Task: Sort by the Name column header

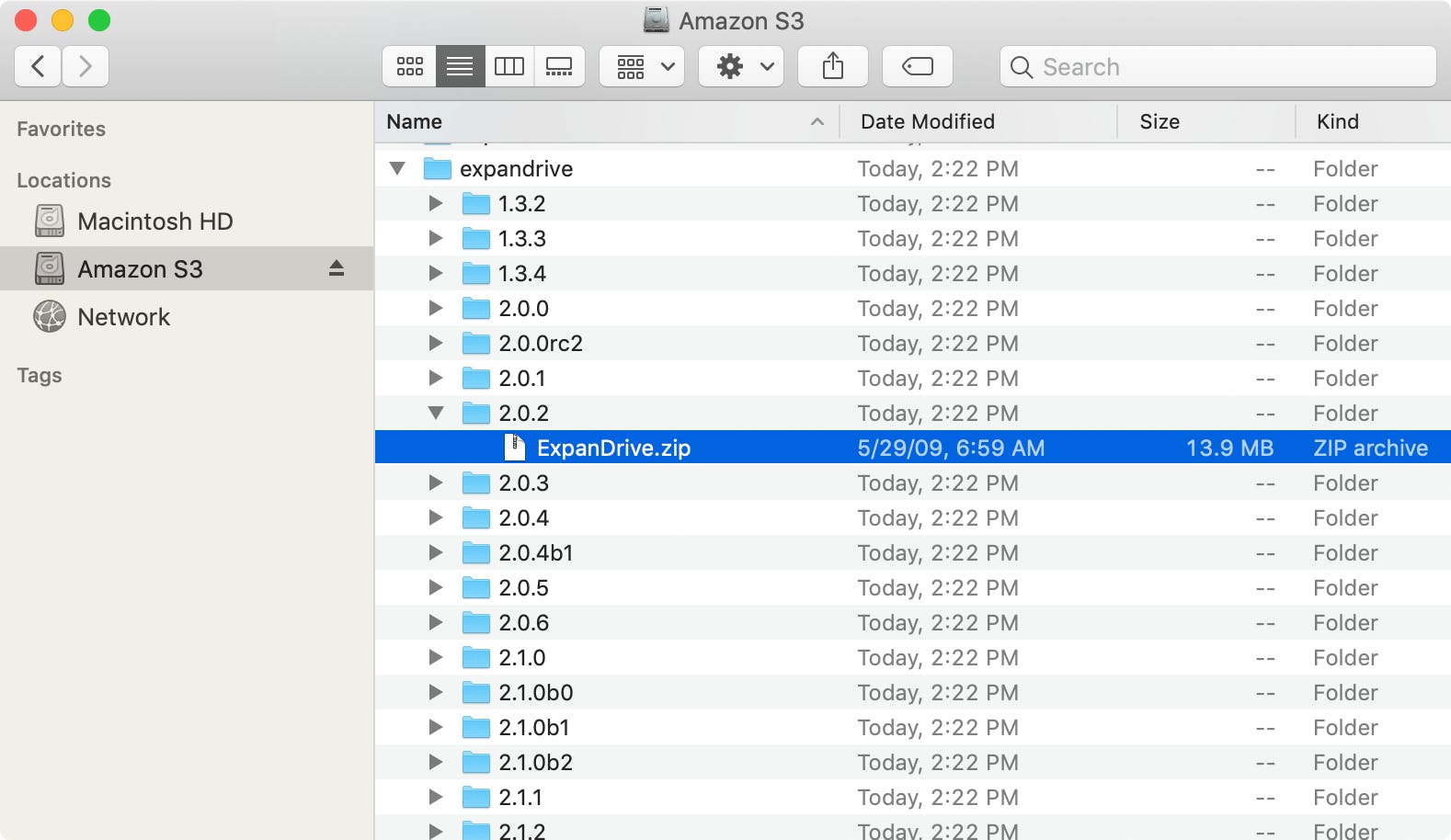Action: (607, 121)
